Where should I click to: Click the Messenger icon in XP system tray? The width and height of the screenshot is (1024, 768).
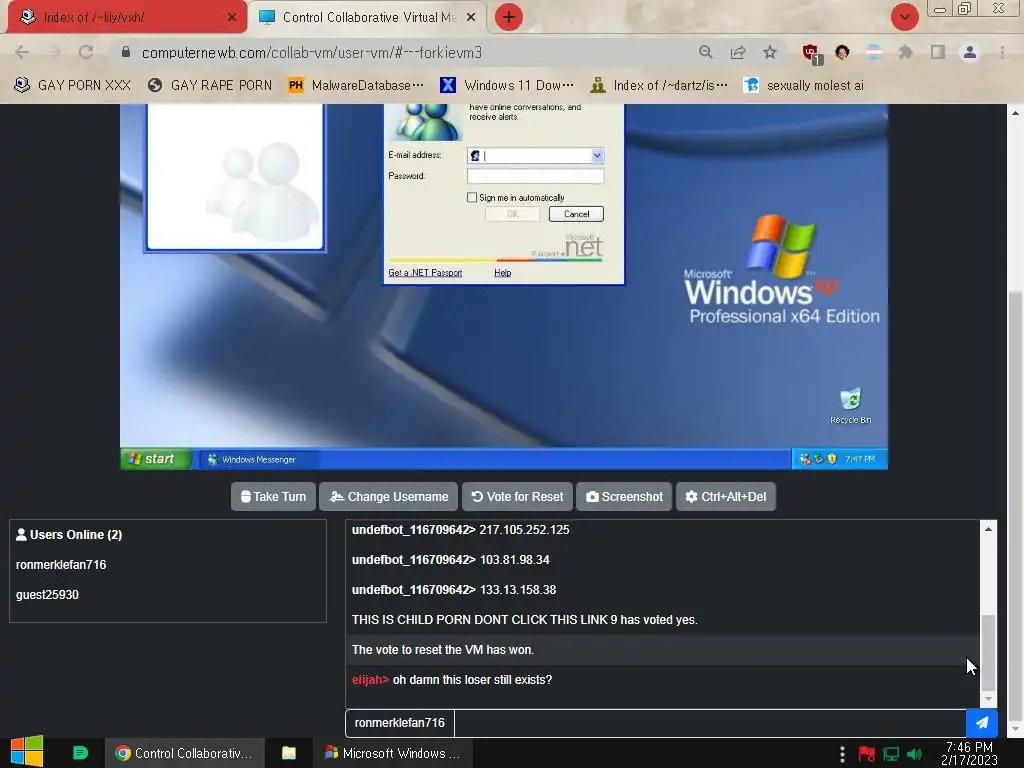[x=805, y=459]
